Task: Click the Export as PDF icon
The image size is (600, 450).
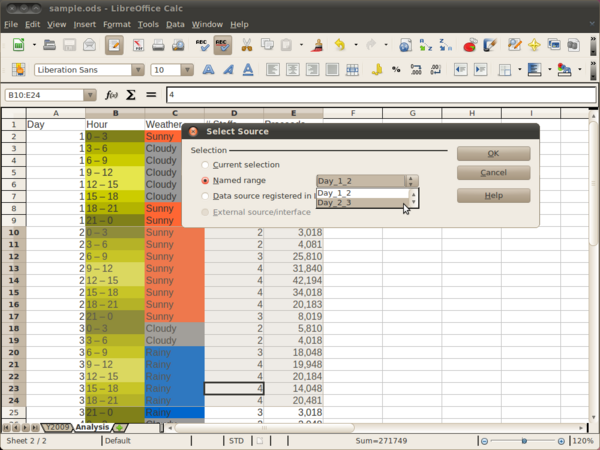Action: 137,45
